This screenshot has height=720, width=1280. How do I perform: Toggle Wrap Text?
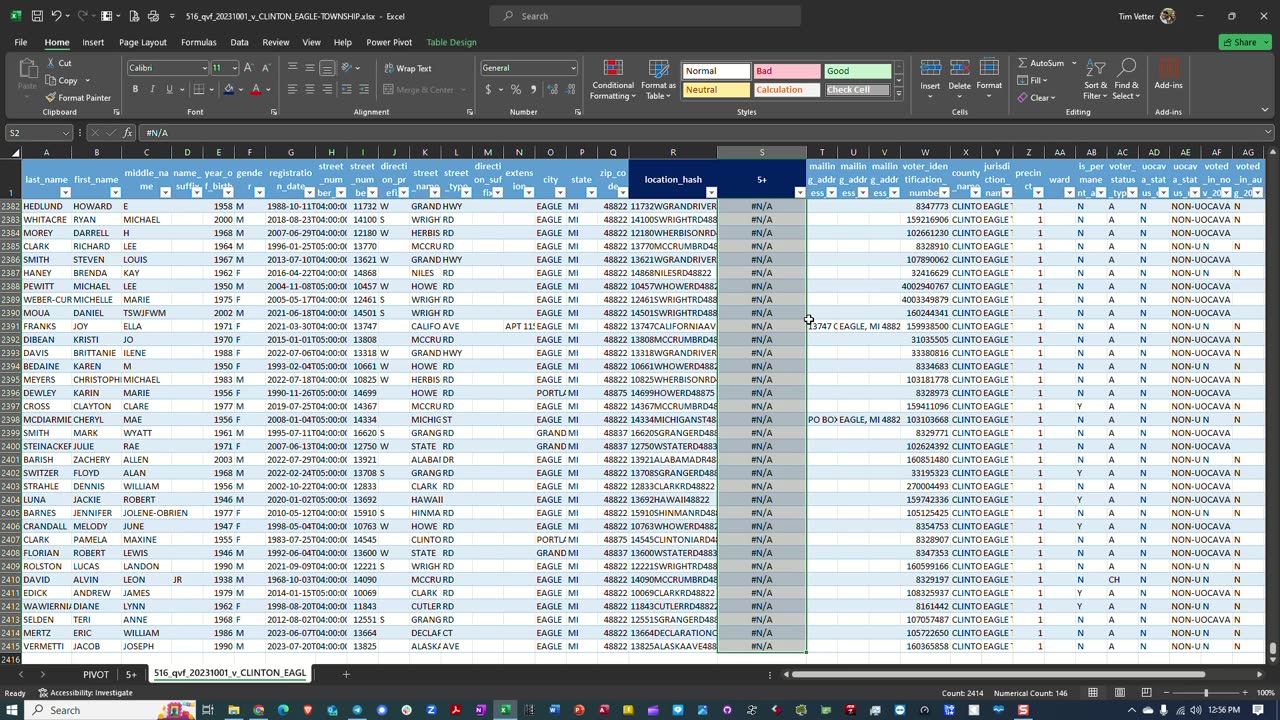click(x=407, y=68)
